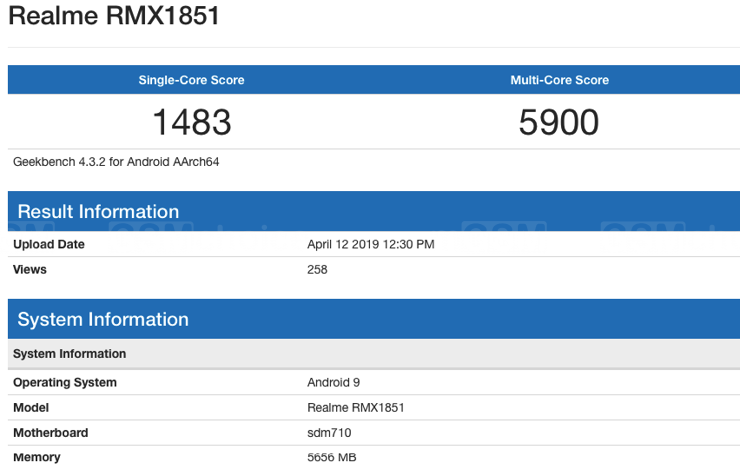Click the Result Information section header
740x476 pixels.
374,211
